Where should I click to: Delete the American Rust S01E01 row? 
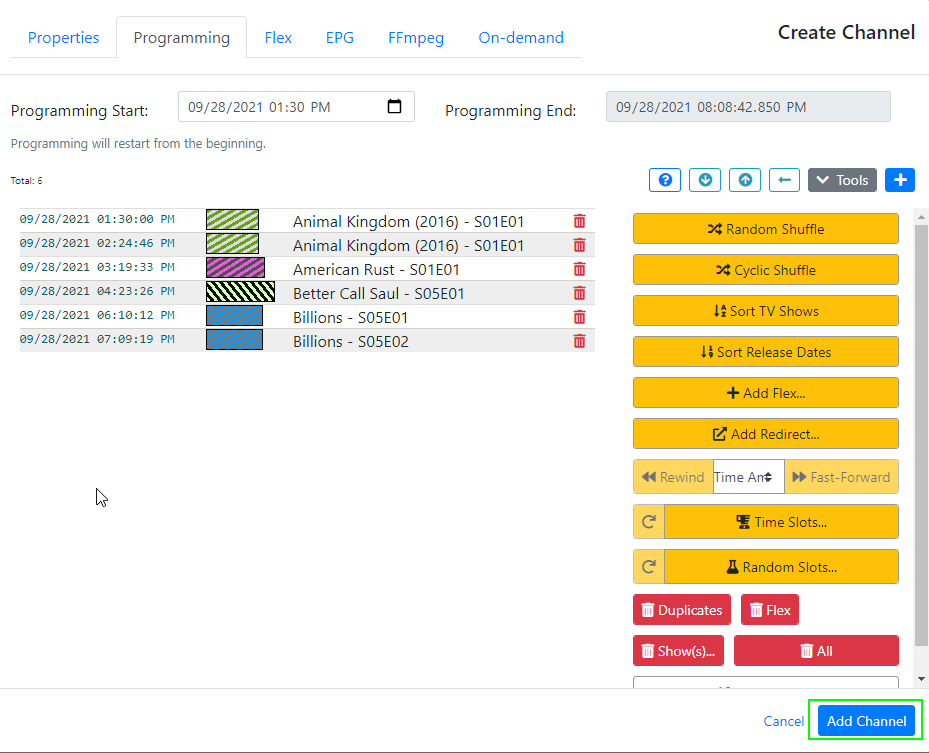[x=579, y=270]
